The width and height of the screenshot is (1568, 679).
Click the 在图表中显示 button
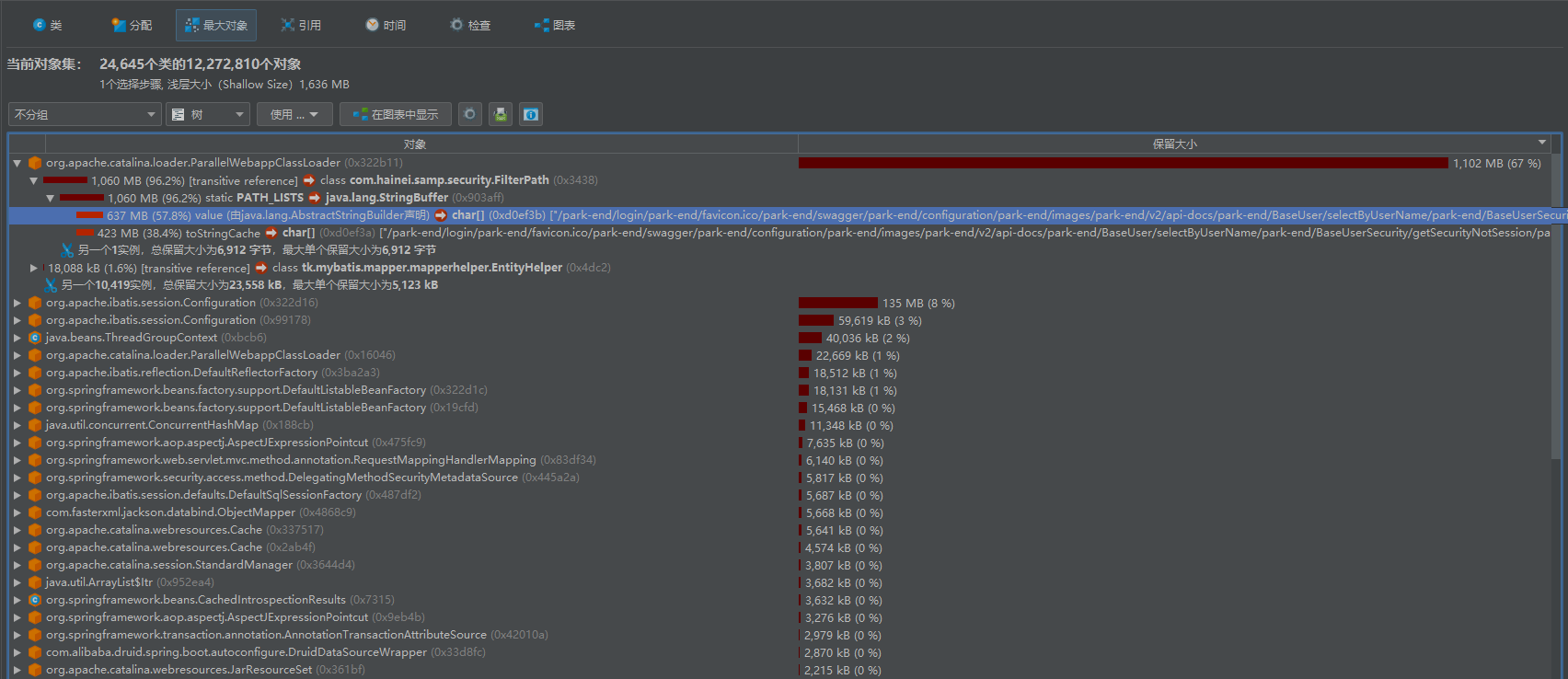click(x=396, y=114)
